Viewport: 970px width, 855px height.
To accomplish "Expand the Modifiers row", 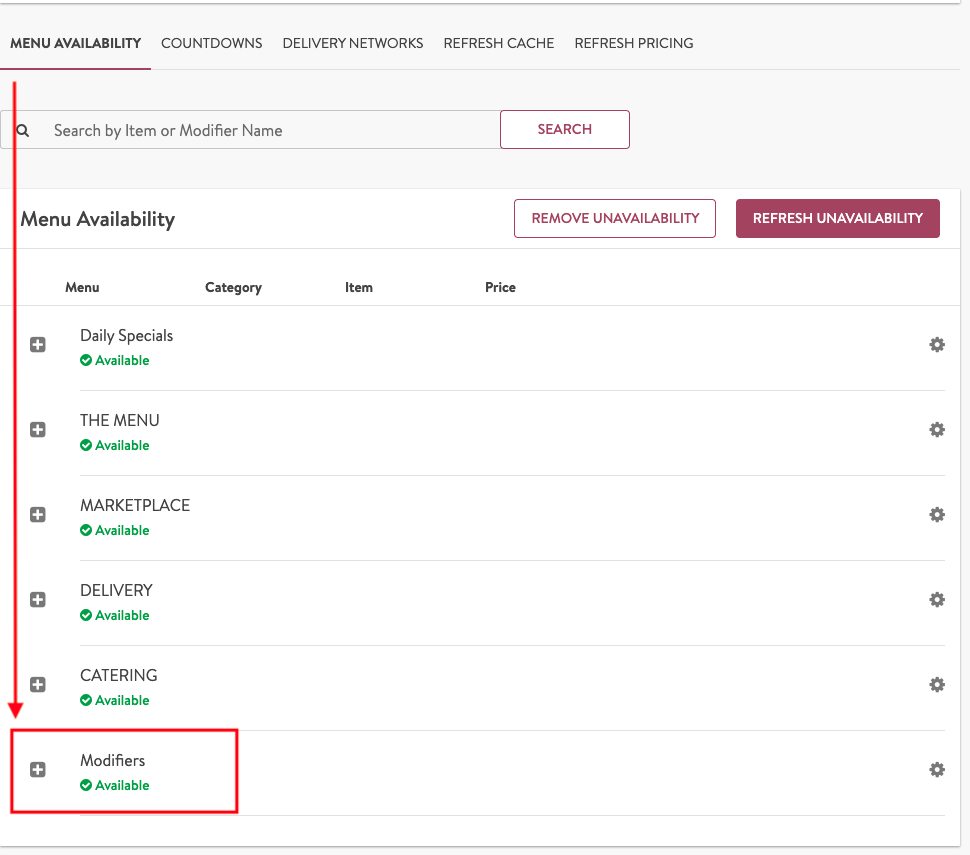I will [x=38, y=770].
